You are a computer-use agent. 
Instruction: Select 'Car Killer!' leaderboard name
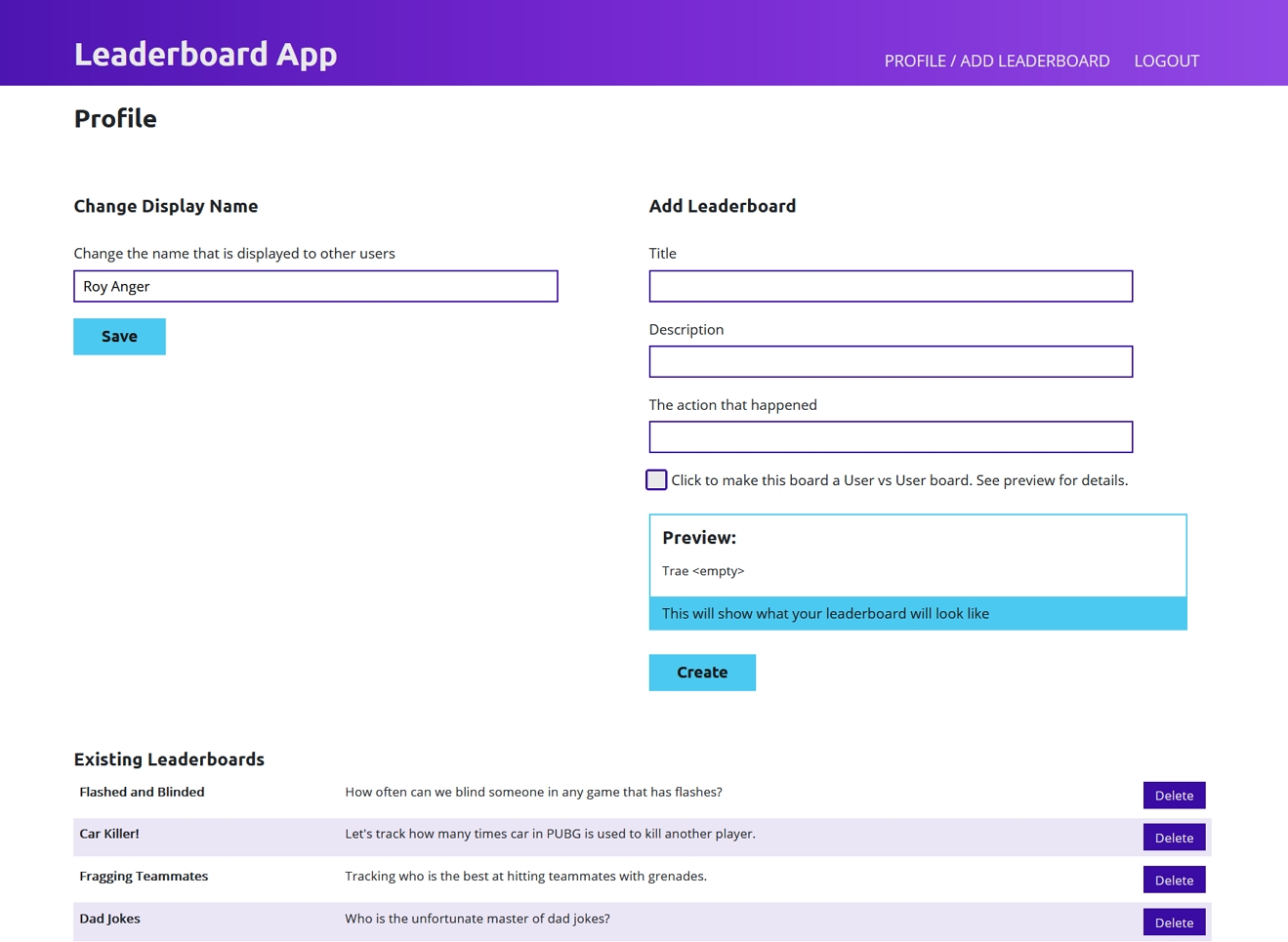pyautogui.click(x=109, y=835)
